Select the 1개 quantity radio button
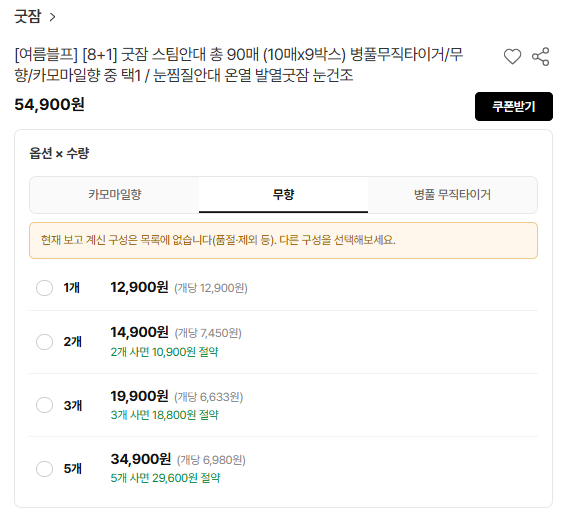Image resolution: width=574 pixels, height=521 pixels. click(x=44, y=288)
